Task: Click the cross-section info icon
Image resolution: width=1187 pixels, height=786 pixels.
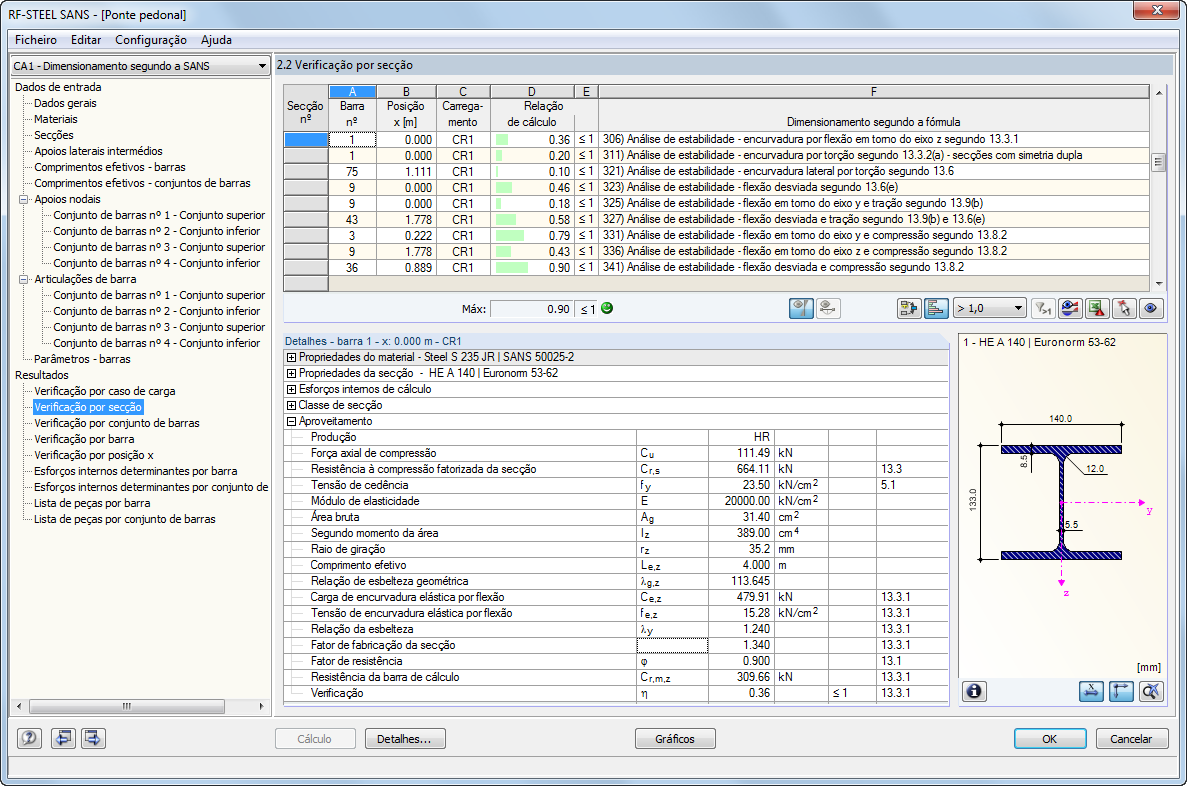Action: pos(974,691)
